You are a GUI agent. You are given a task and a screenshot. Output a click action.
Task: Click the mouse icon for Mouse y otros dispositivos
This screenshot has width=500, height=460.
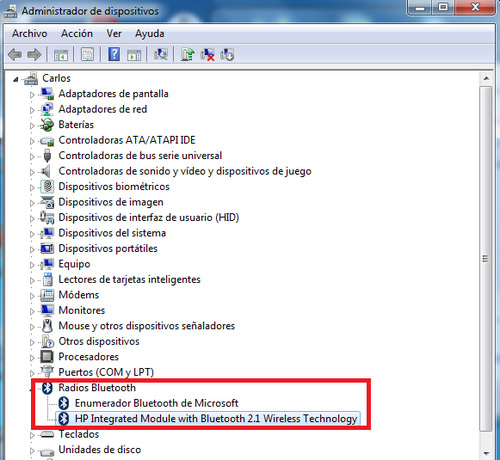coord(47,326)
